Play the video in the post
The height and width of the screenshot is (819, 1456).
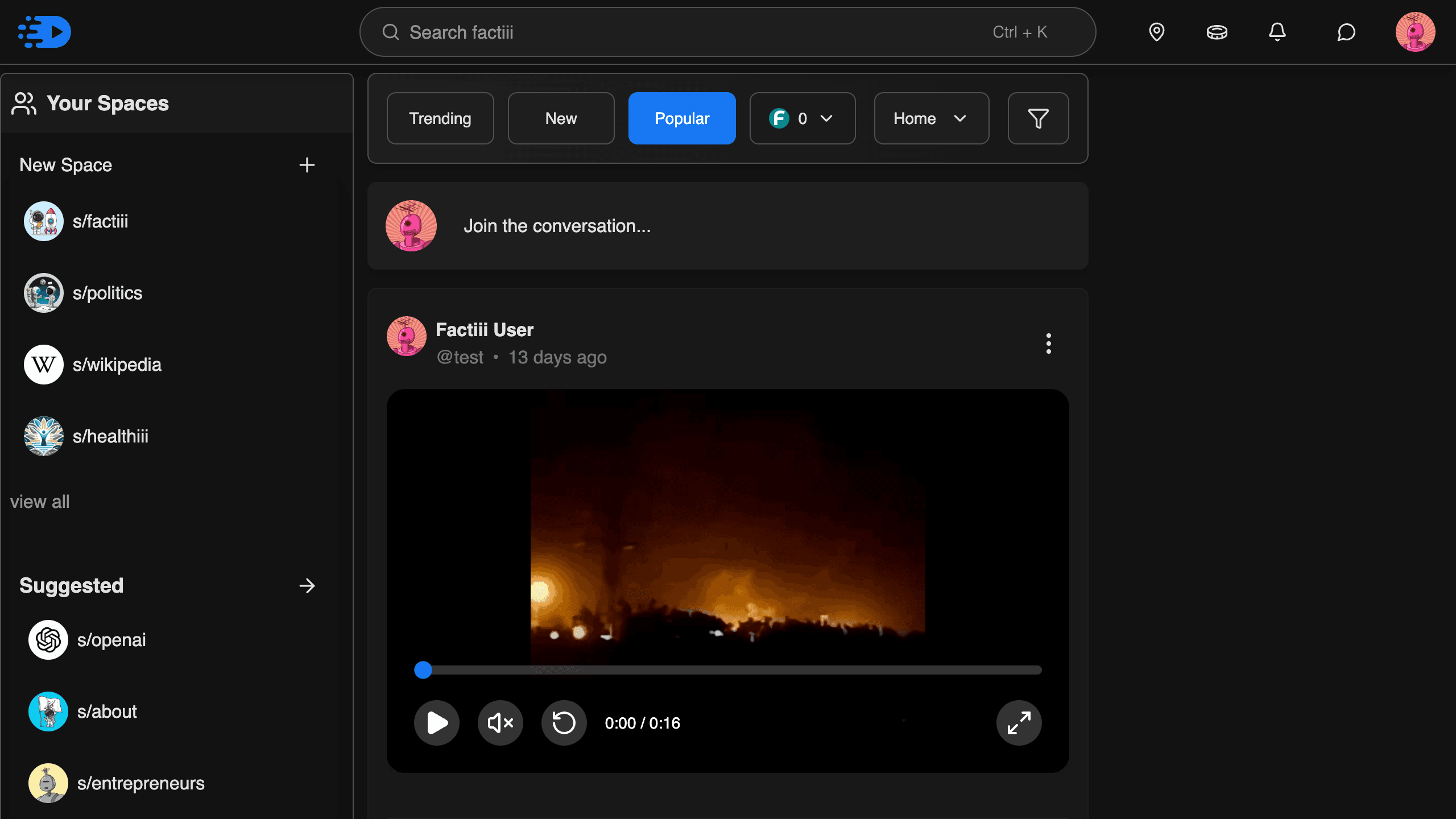(436, 723)
